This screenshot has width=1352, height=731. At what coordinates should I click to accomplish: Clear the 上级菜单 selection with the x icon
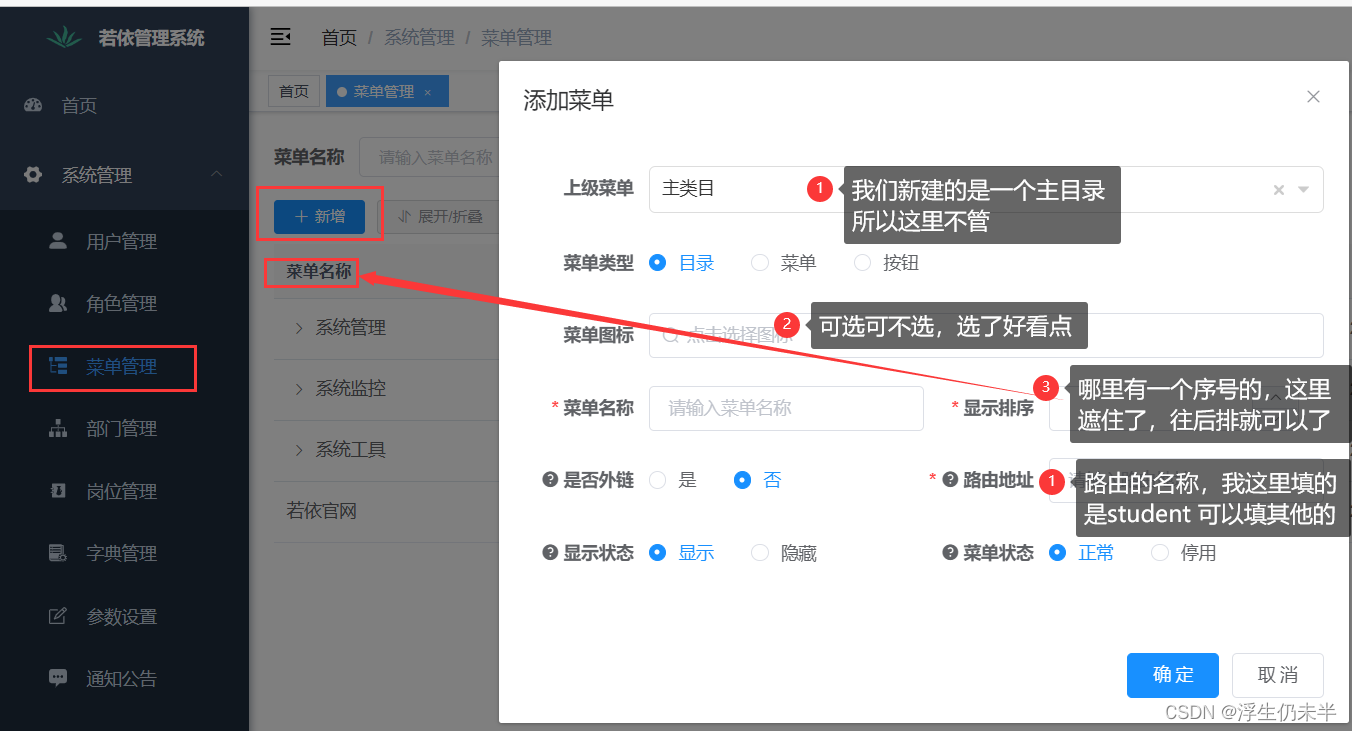[1278, 190]
